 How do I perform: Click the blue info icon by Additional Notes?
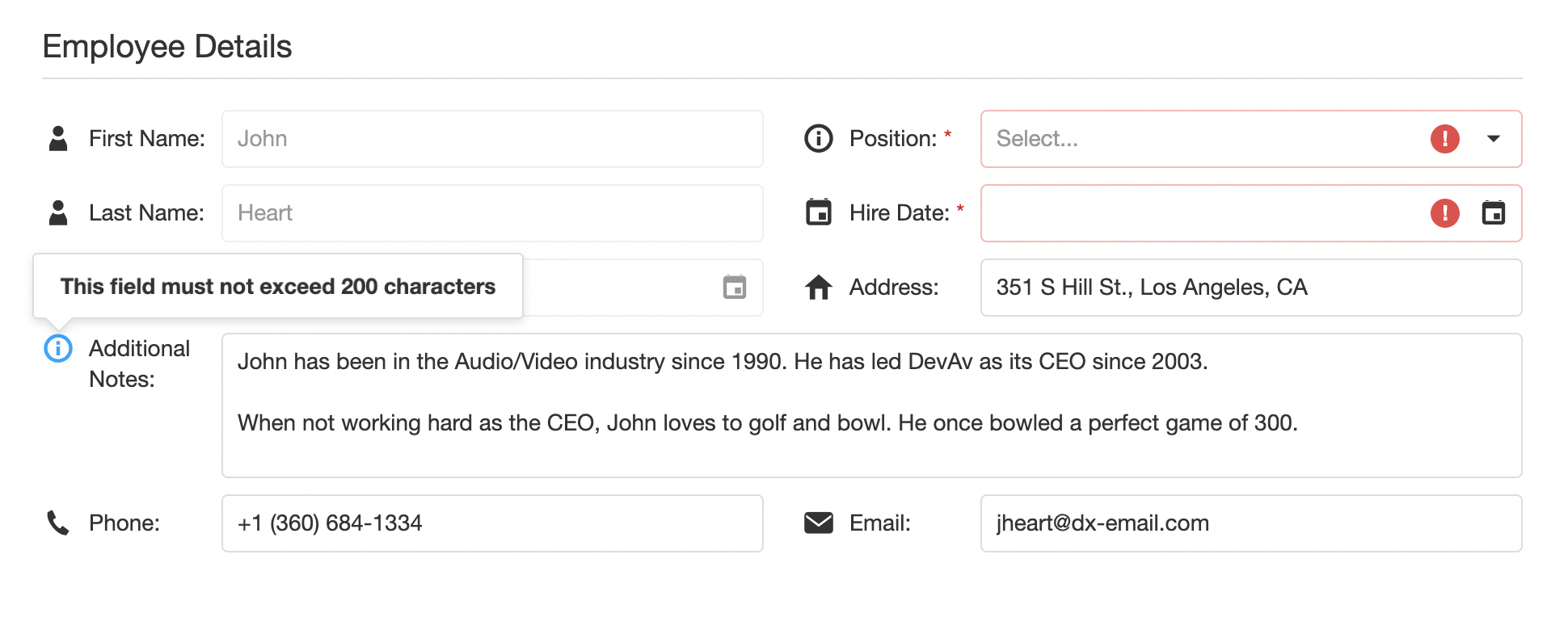(x=58, y=349)
